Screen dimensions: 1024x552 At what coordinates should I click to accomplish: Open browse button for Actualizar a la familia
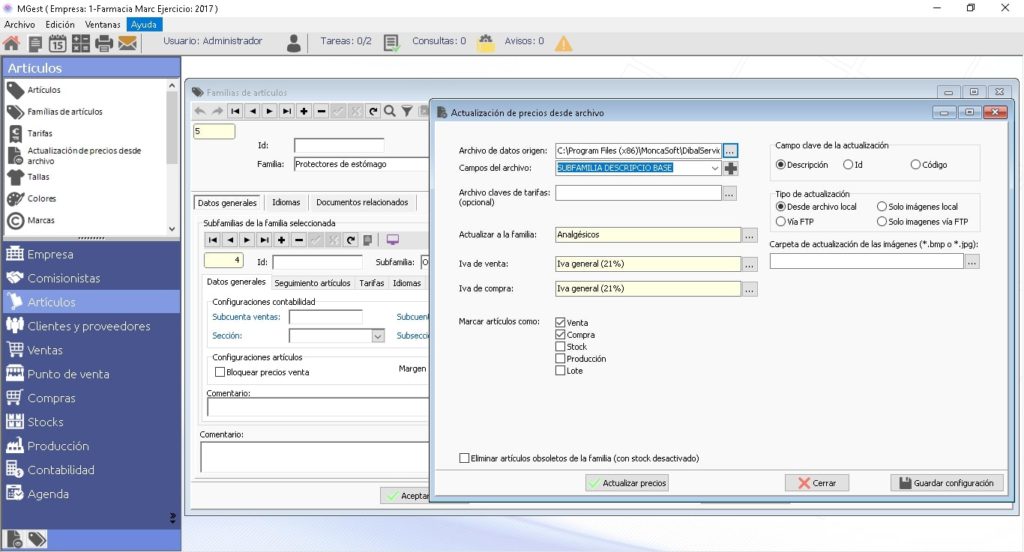click(x=750, y=235)
